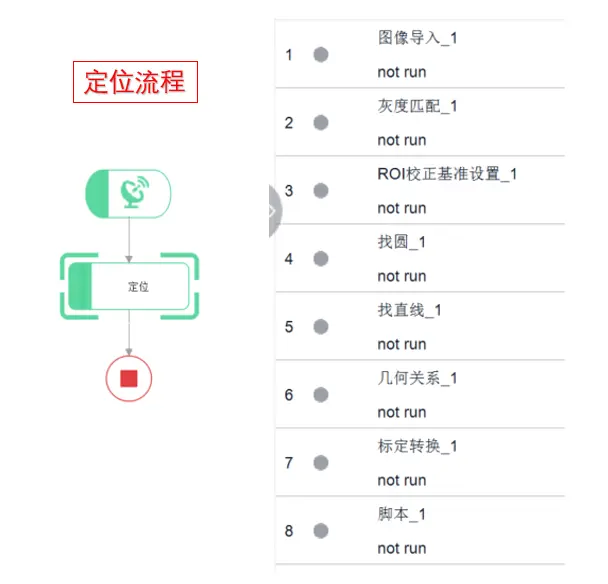The height and width of the screenshot is (584, 608).
Task: Click status dot for 脚本_1
Action: pos(321,531)
